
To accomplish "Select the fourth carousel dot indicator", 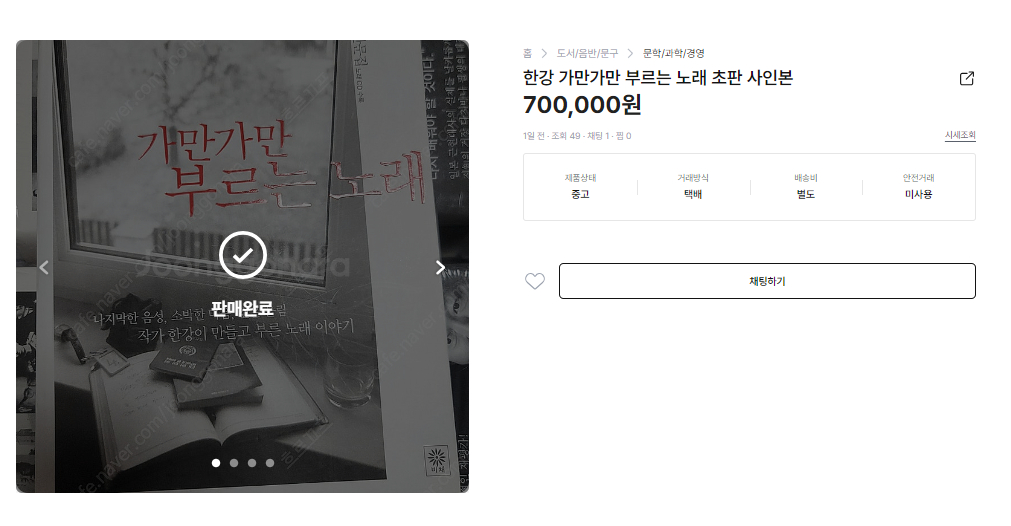I will coord(270,463).
